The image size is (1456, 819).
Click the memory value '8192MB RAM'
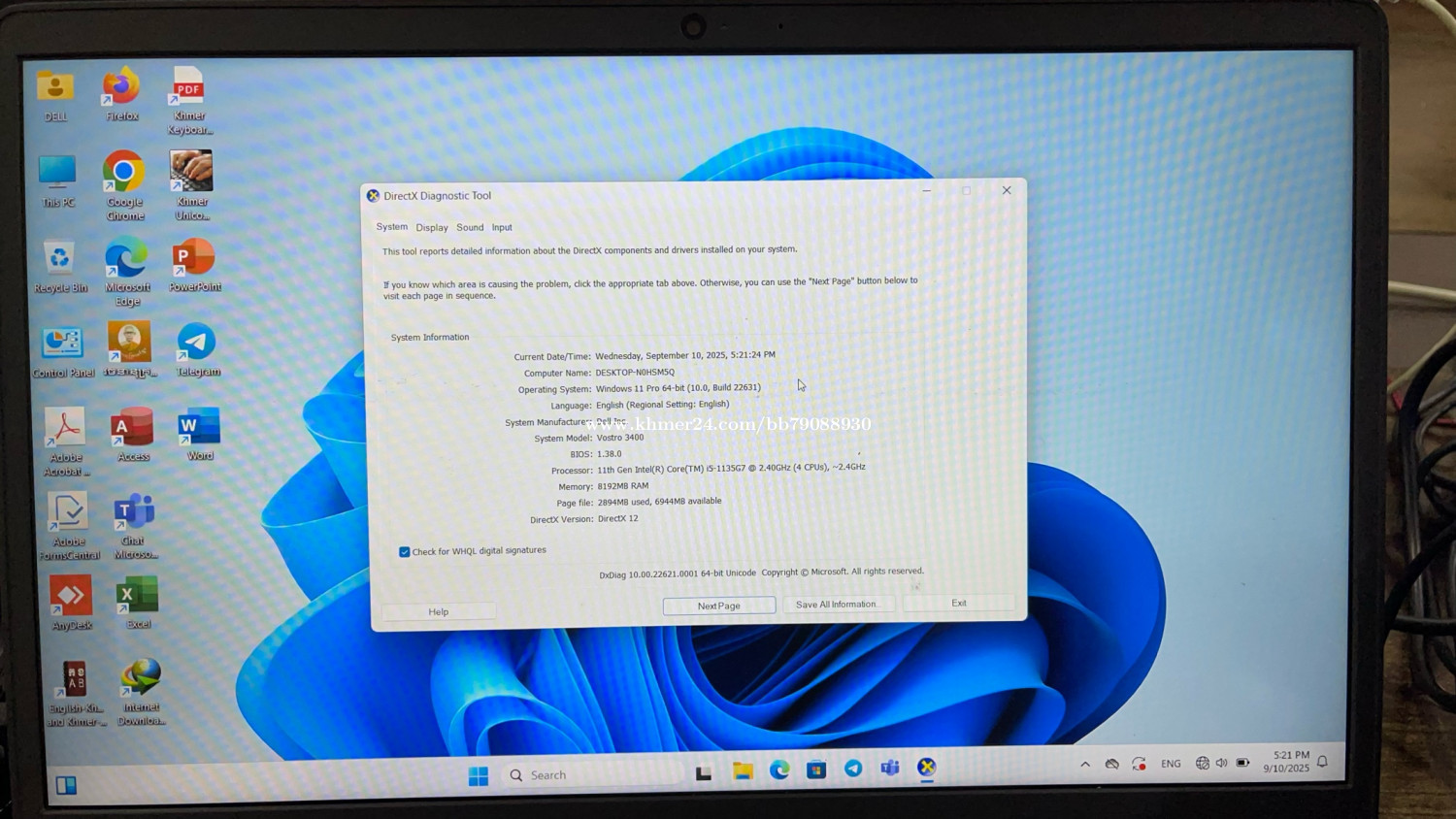[623, 486]
